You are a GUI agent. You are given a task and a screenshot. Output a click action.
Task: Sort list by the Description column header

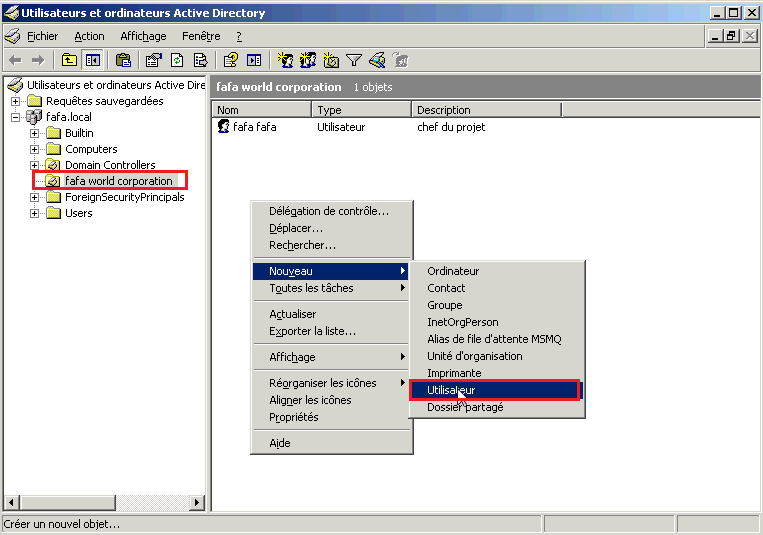tap(487, 110)
